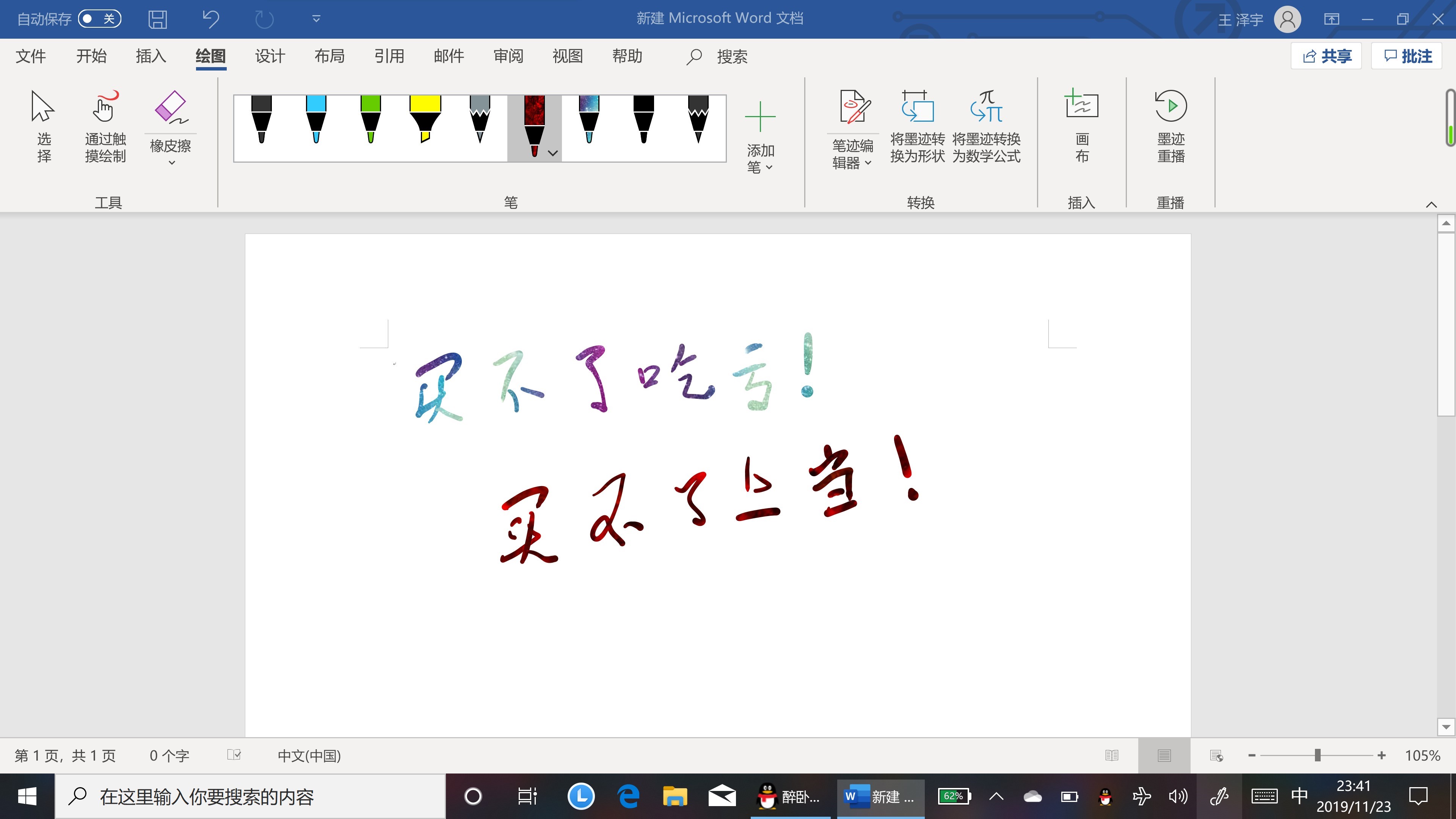The image size is (1456, 819).
Task: Open the red pen's options arrow
Action: (x=553, y=152)
